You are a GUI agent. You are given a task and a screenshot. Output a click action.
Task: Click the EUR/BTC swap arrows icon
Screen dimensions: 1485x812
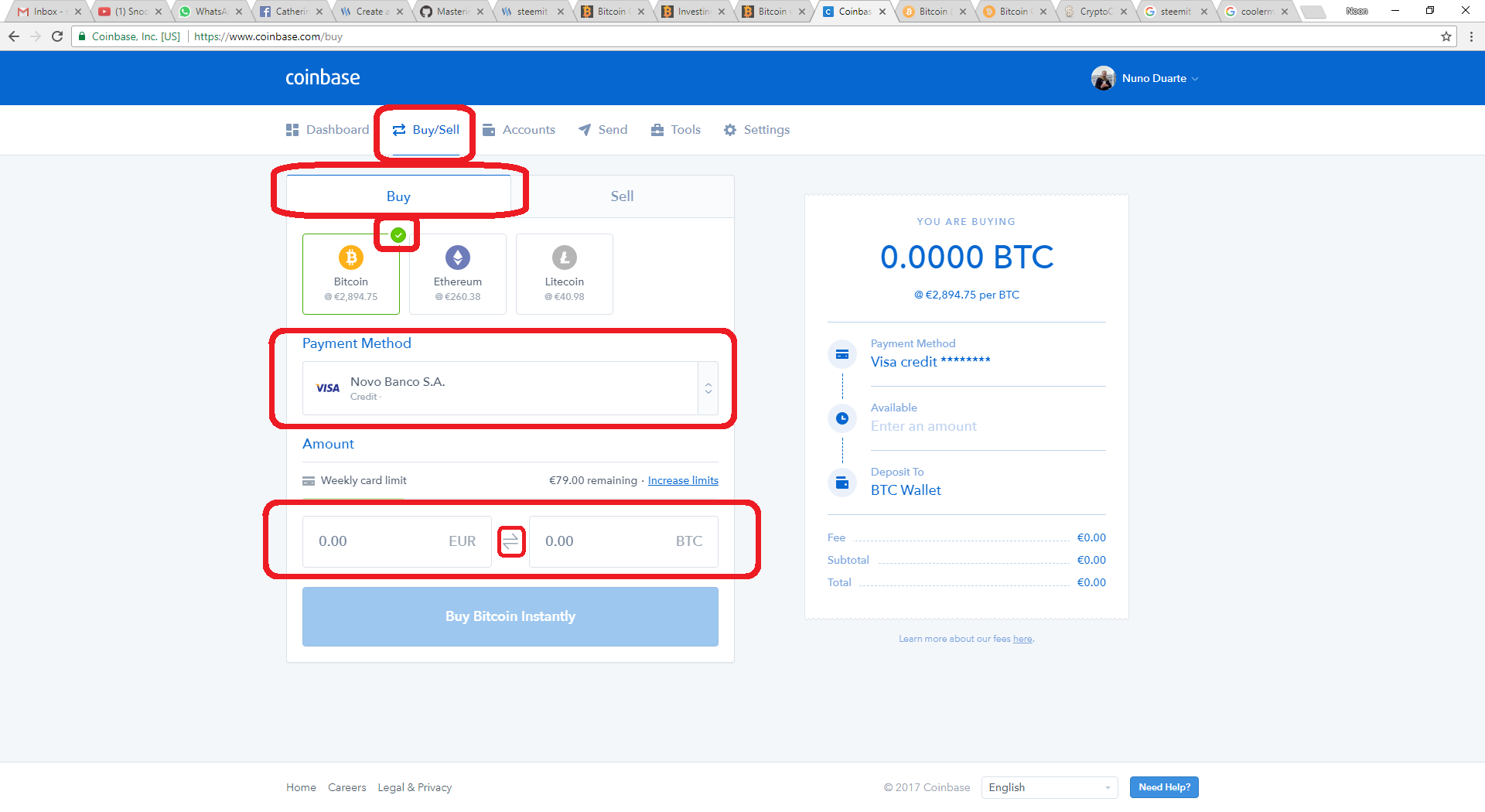tap(510, 542)
